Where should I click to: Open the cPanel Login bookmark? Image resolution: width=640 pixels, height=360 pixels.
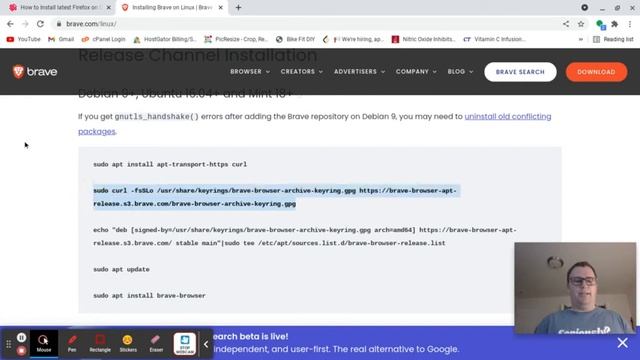103,39
